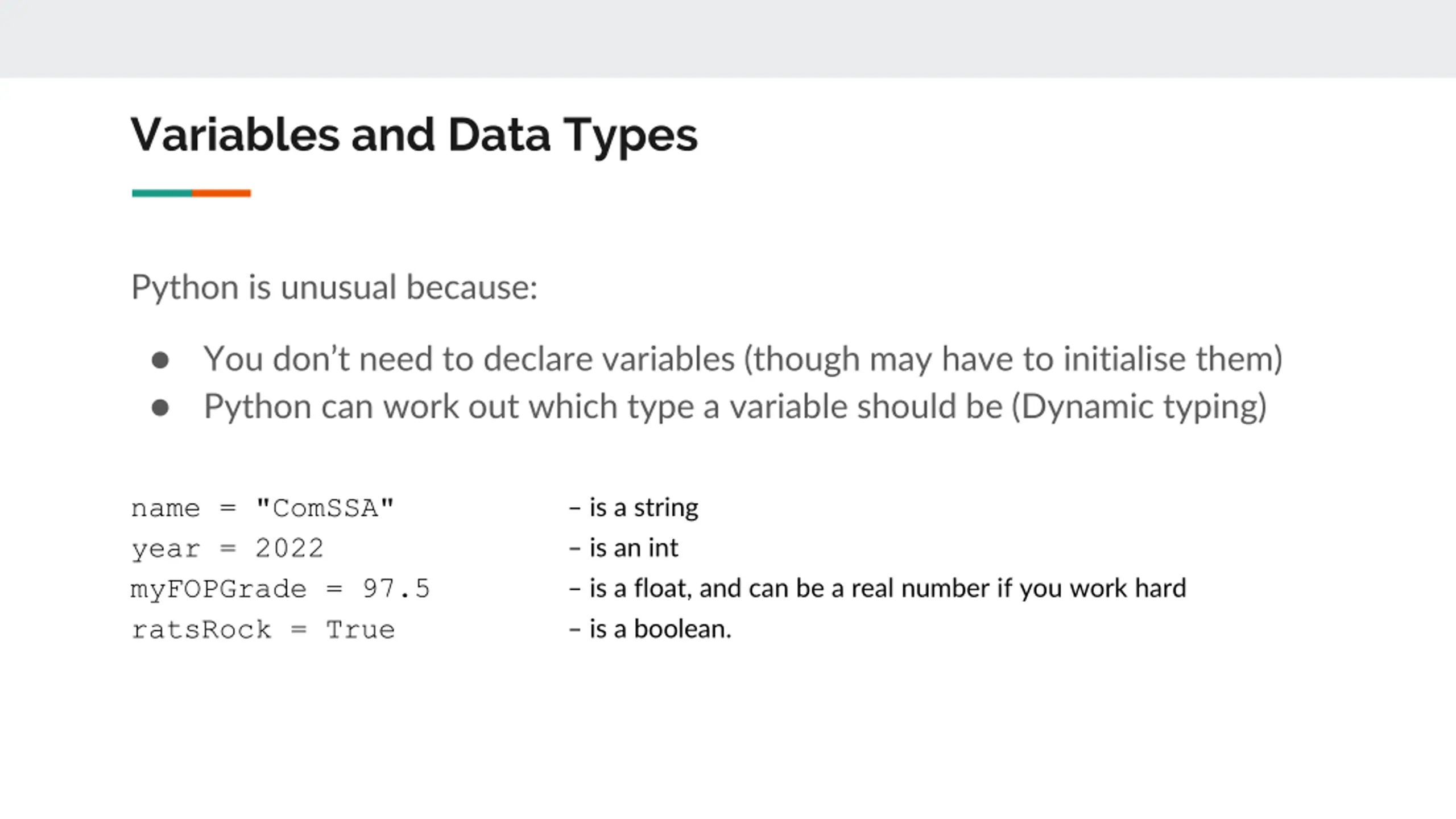Select the "Python is unusual because:" text
This screenshot has width=1456, height=819.
[x=334, y=287]
